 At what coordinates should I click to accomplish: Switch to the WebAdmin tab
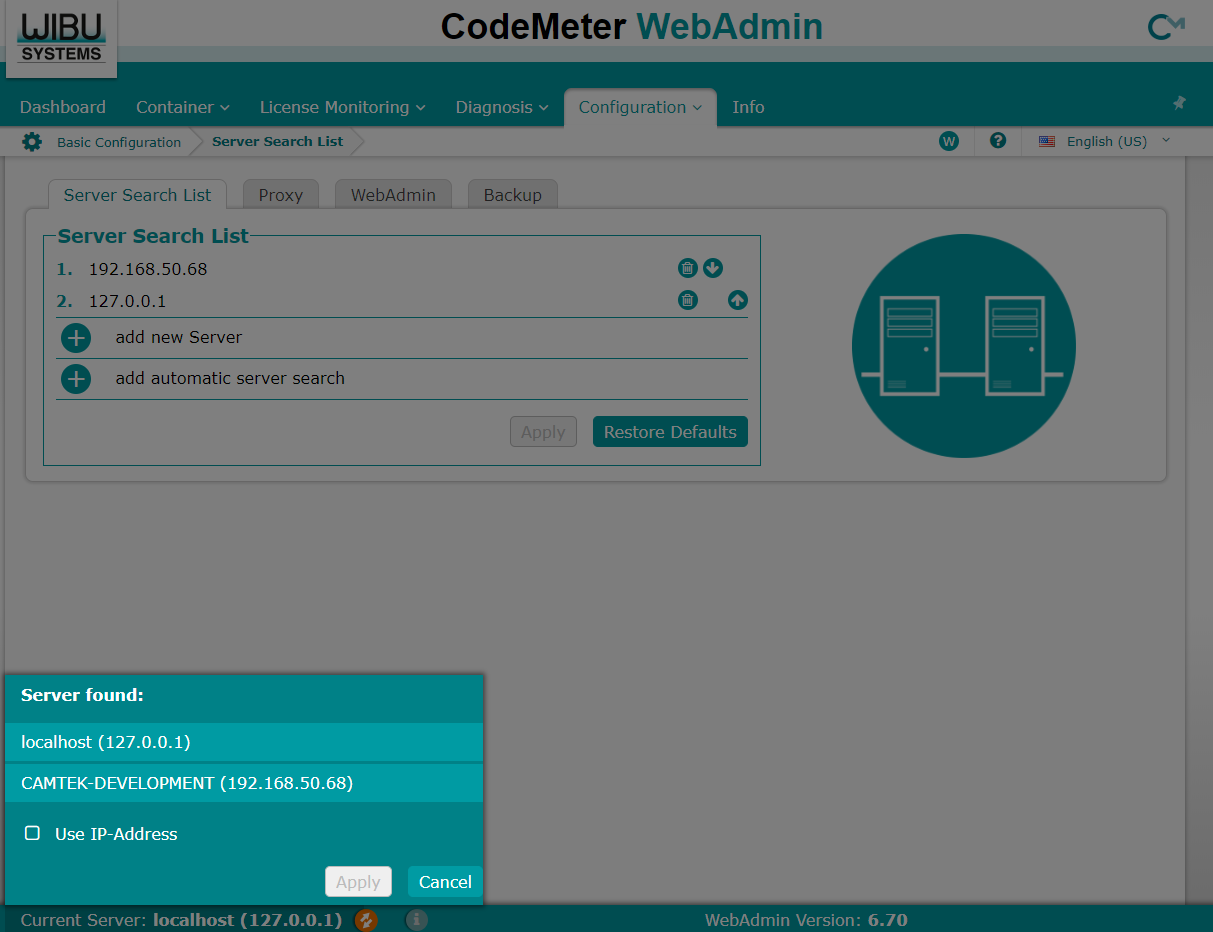(393, 195)
